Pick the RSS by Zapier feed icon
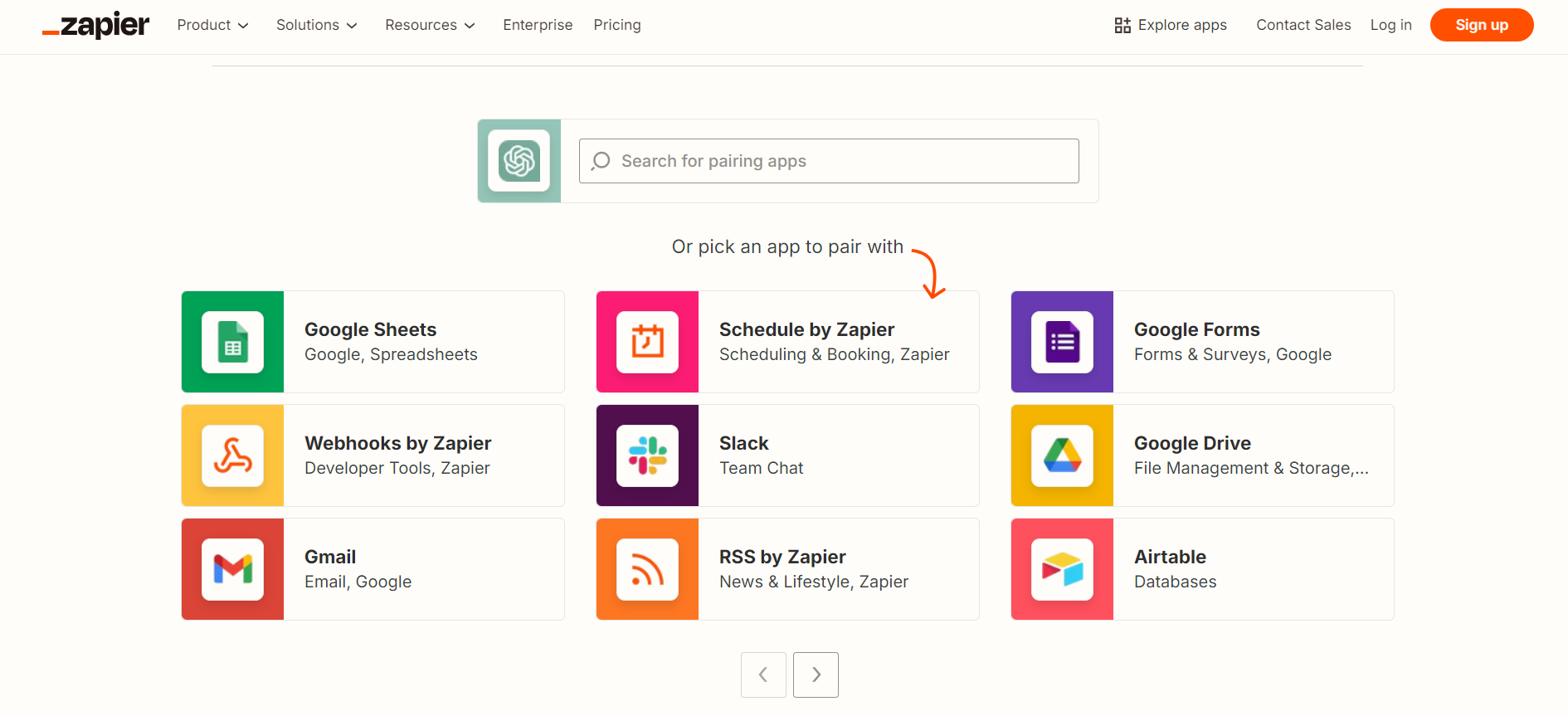1568x716 pixels. [x=647, y=569]
